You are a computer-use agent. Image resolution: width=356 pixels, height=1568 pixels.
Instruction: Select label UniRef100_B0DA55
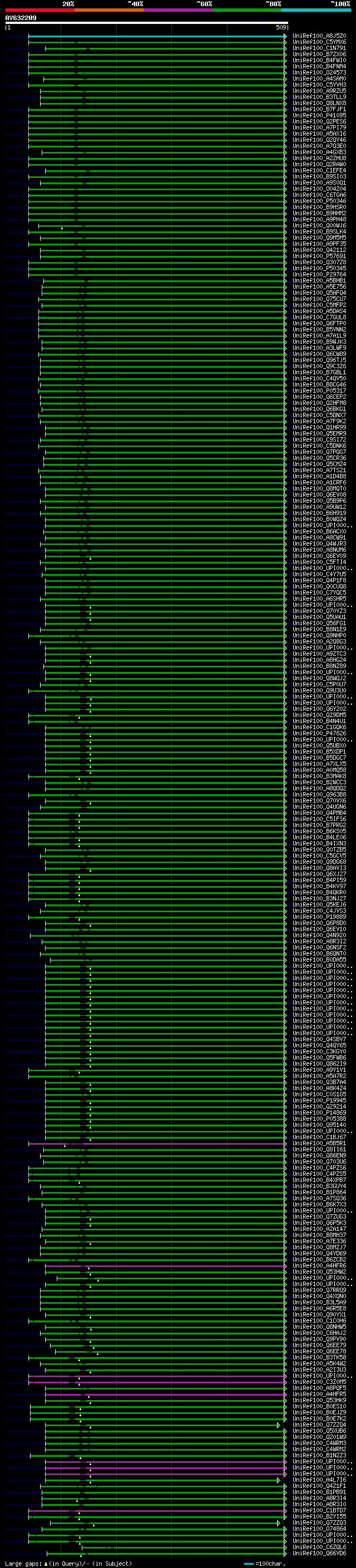tap(319, 960)
